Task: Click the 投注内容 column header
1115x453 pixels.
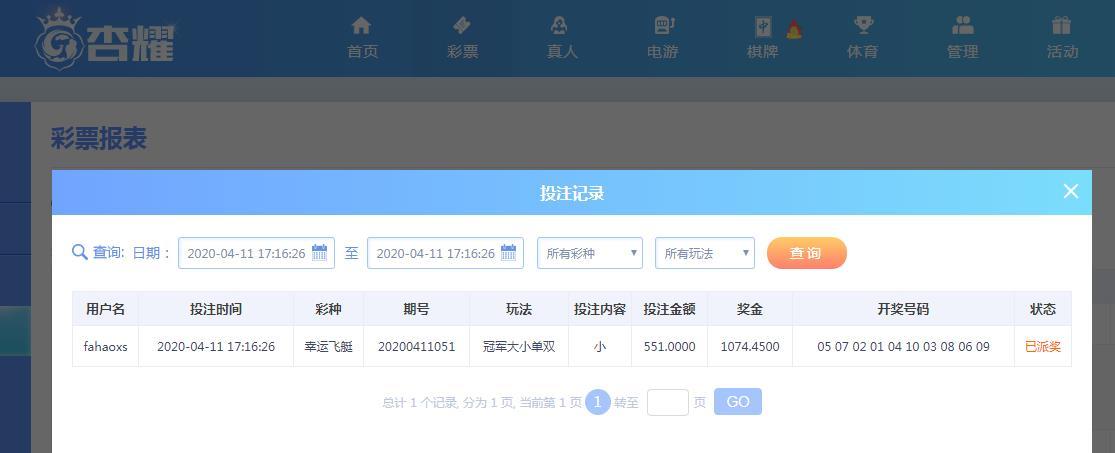Action: pos(599,309)
